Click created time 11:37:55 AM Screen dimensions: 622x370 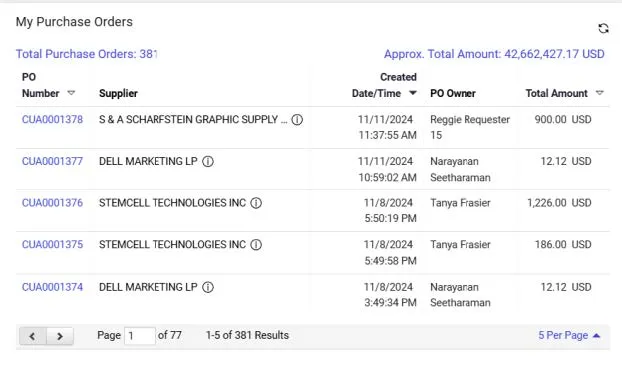point(388,135)
